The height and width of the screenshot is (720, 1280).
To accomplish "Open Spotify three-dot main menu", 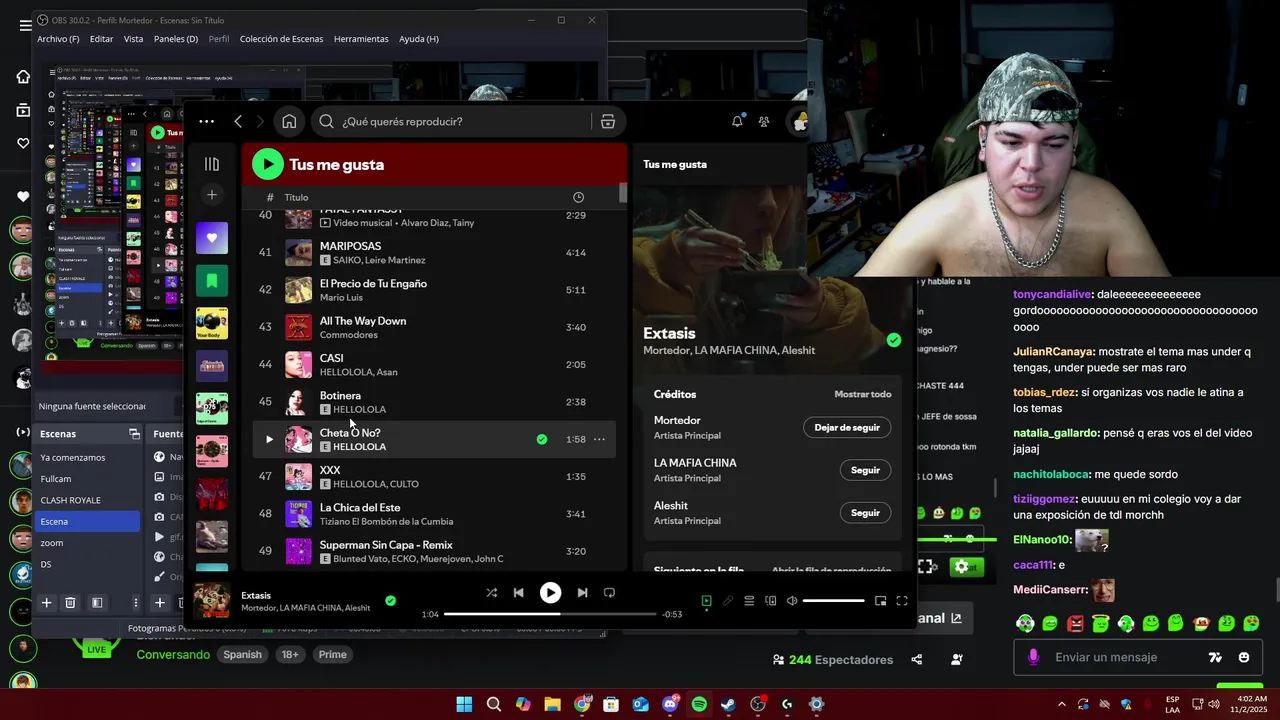I will [206, 121].
